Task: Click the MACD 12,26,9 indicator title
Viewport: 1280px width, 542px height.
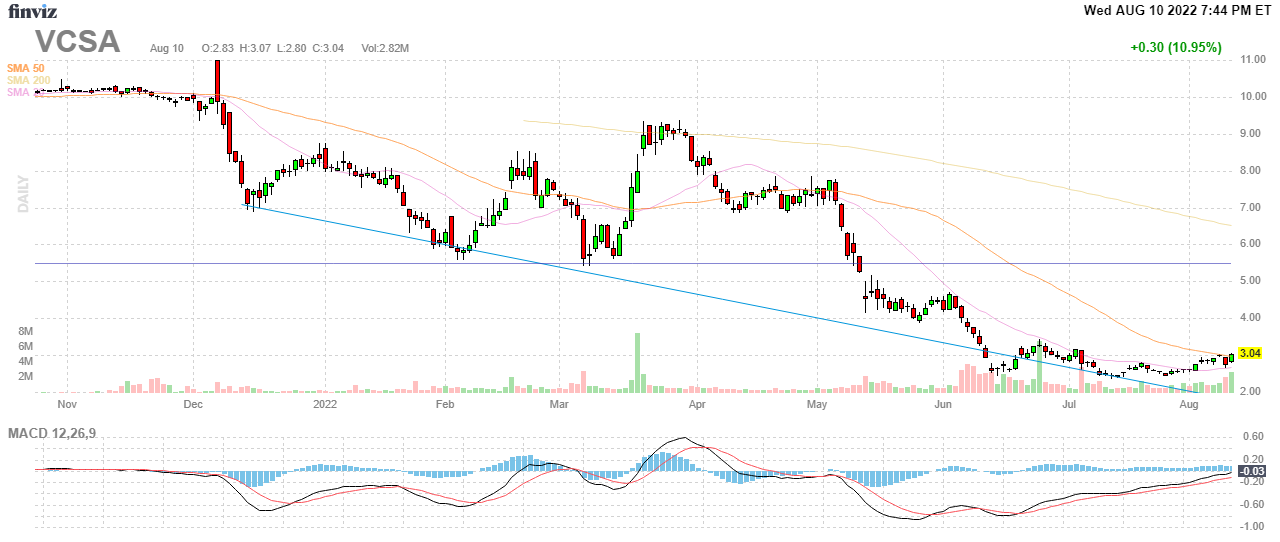Action: coord(60,433)
